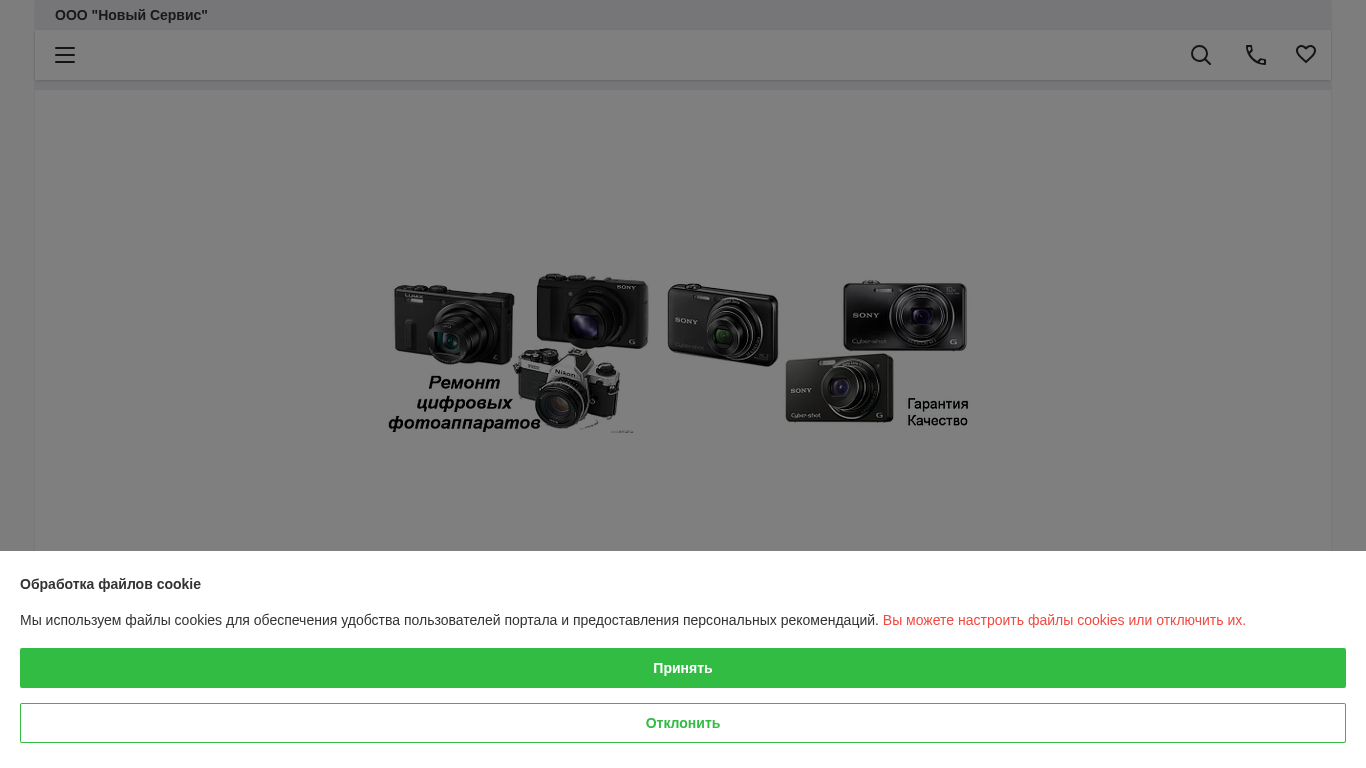Open favorites heart icon
This screenshot has height=768, width=1366.
coord(1306,54)
